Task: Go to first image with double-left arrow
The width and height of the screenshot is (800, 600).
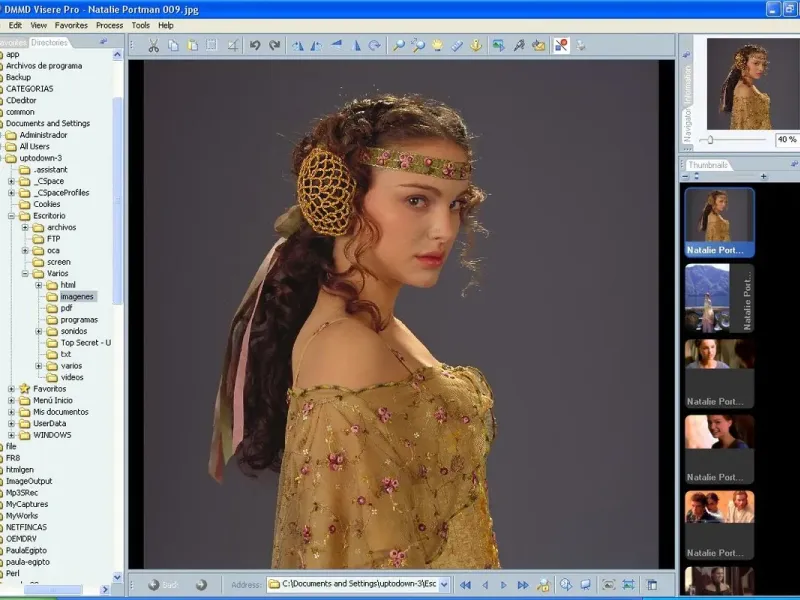Action: (x=465, y=585)
